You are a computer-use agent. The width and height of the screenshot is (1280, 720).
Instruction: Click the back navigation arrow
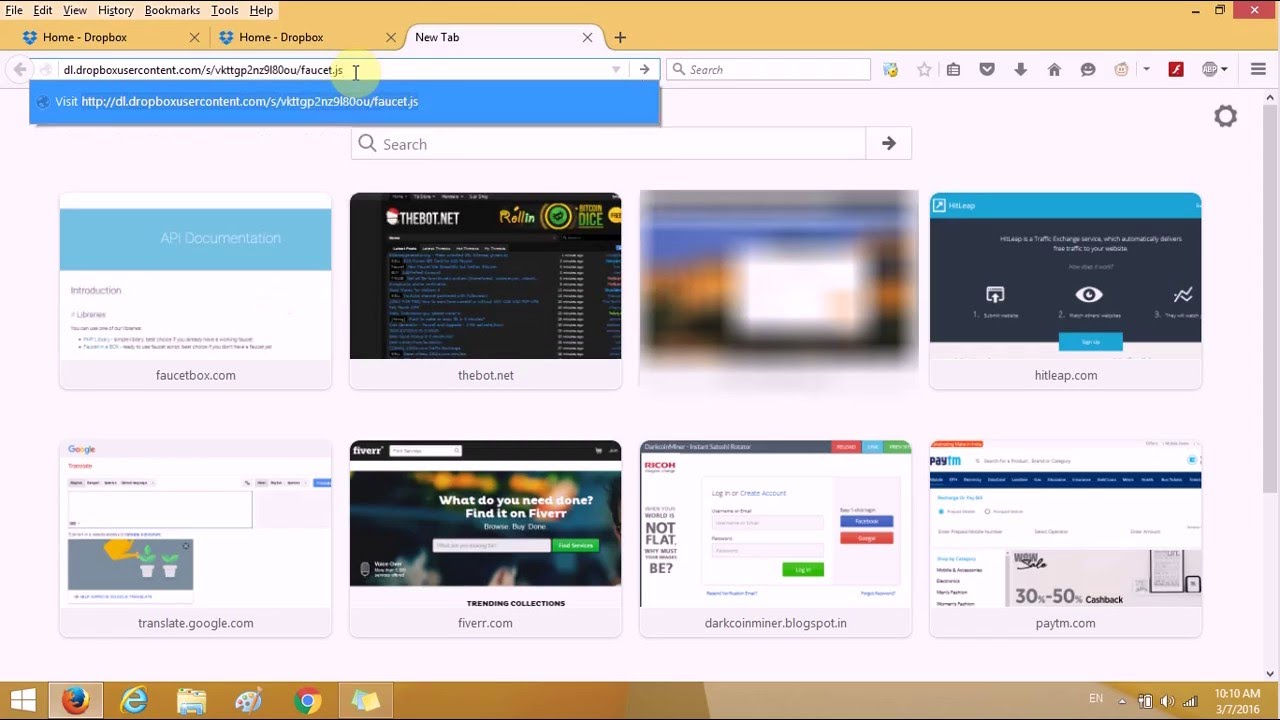[20, 69]
